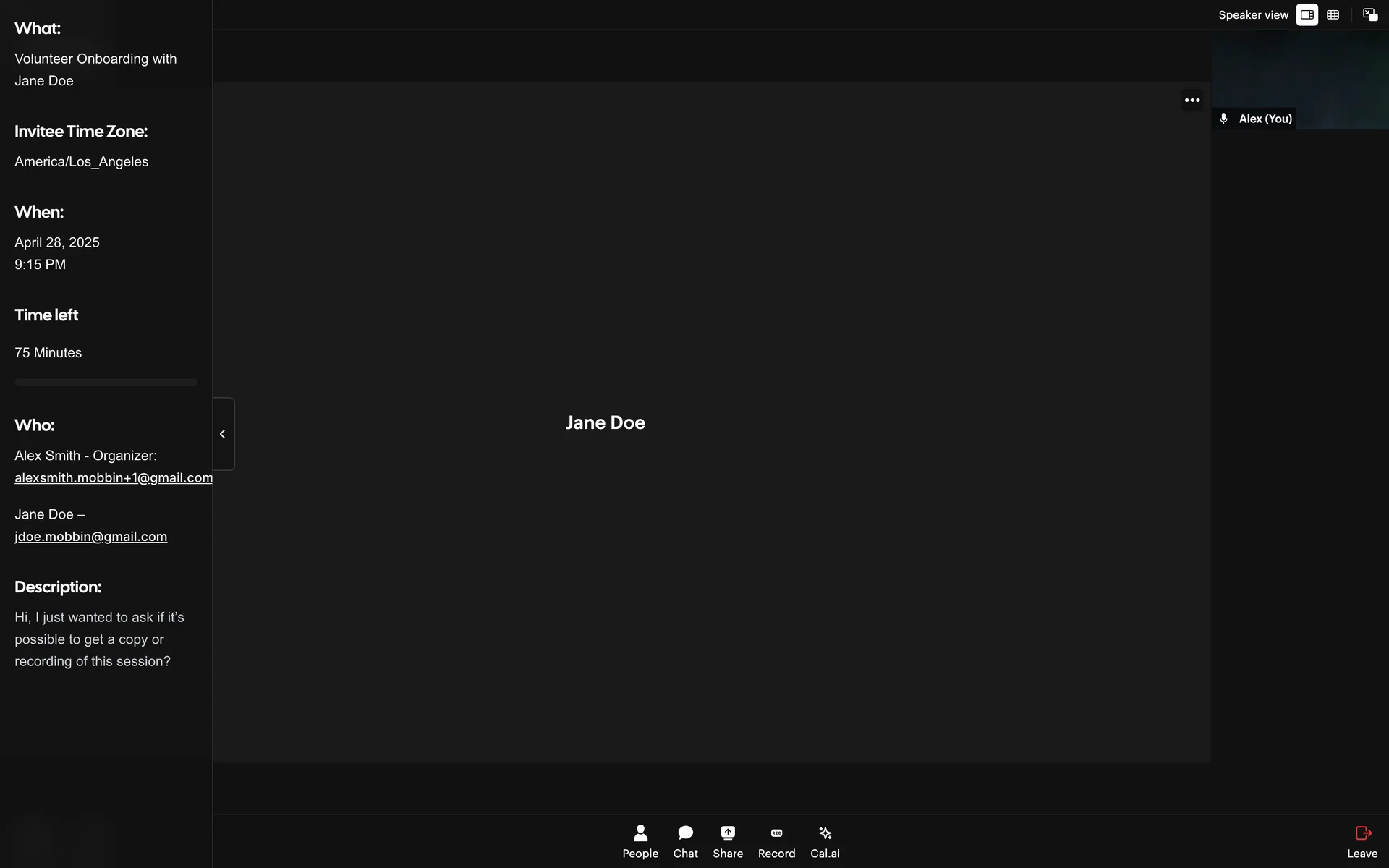Switch to grid view layout

[x=1333, y=15]
